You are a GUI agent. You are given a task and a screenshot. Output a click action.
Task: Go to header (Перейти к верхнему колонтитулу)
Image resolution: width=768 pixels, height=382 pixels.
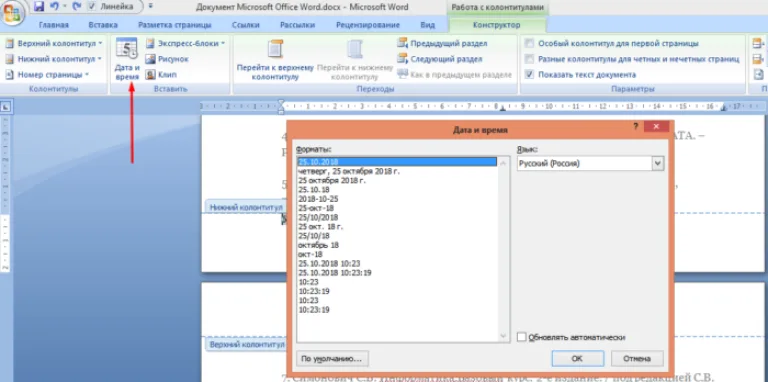tap(275, 59)
